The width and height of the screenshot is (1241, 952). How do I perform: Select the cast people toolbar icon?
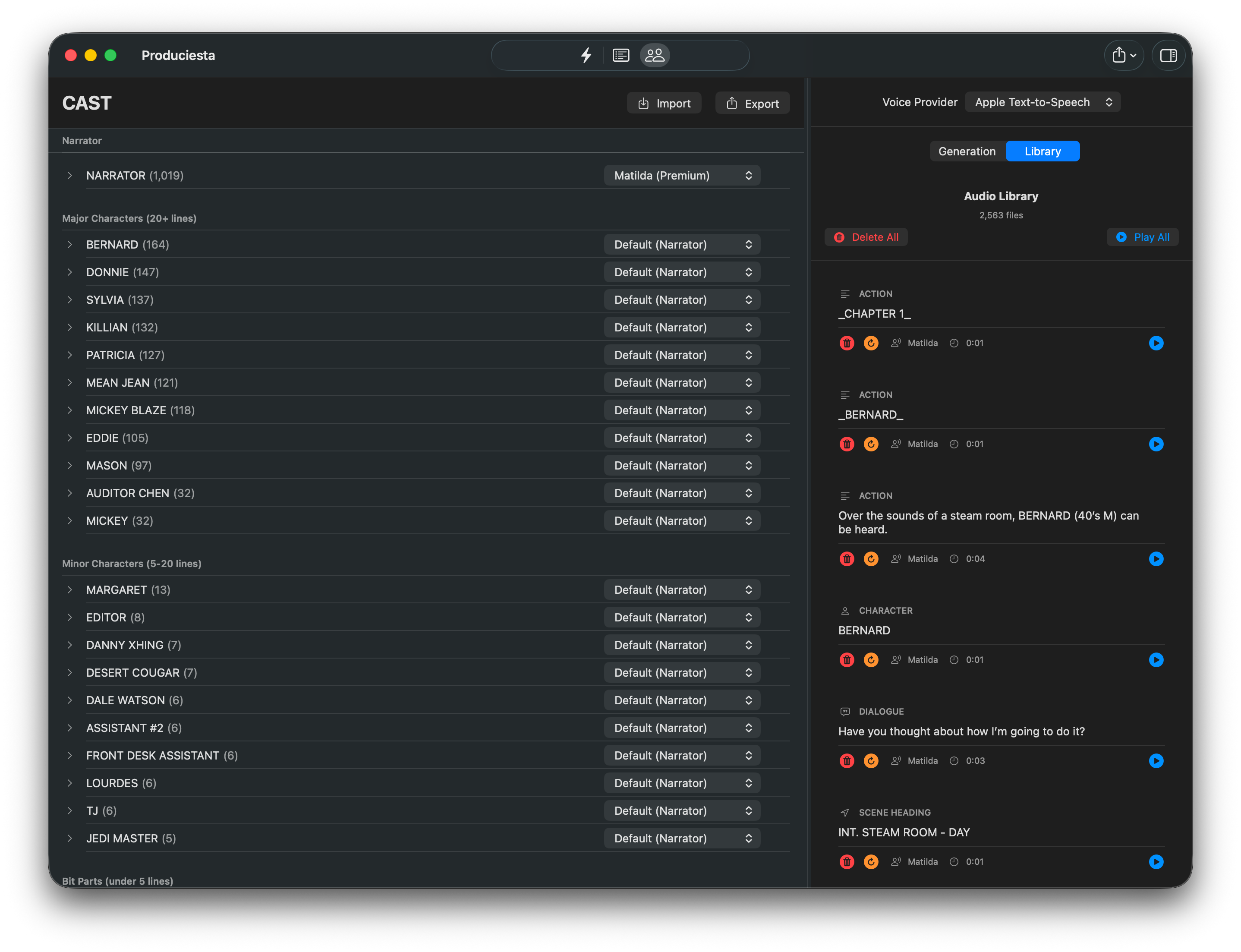coord(655,55)
